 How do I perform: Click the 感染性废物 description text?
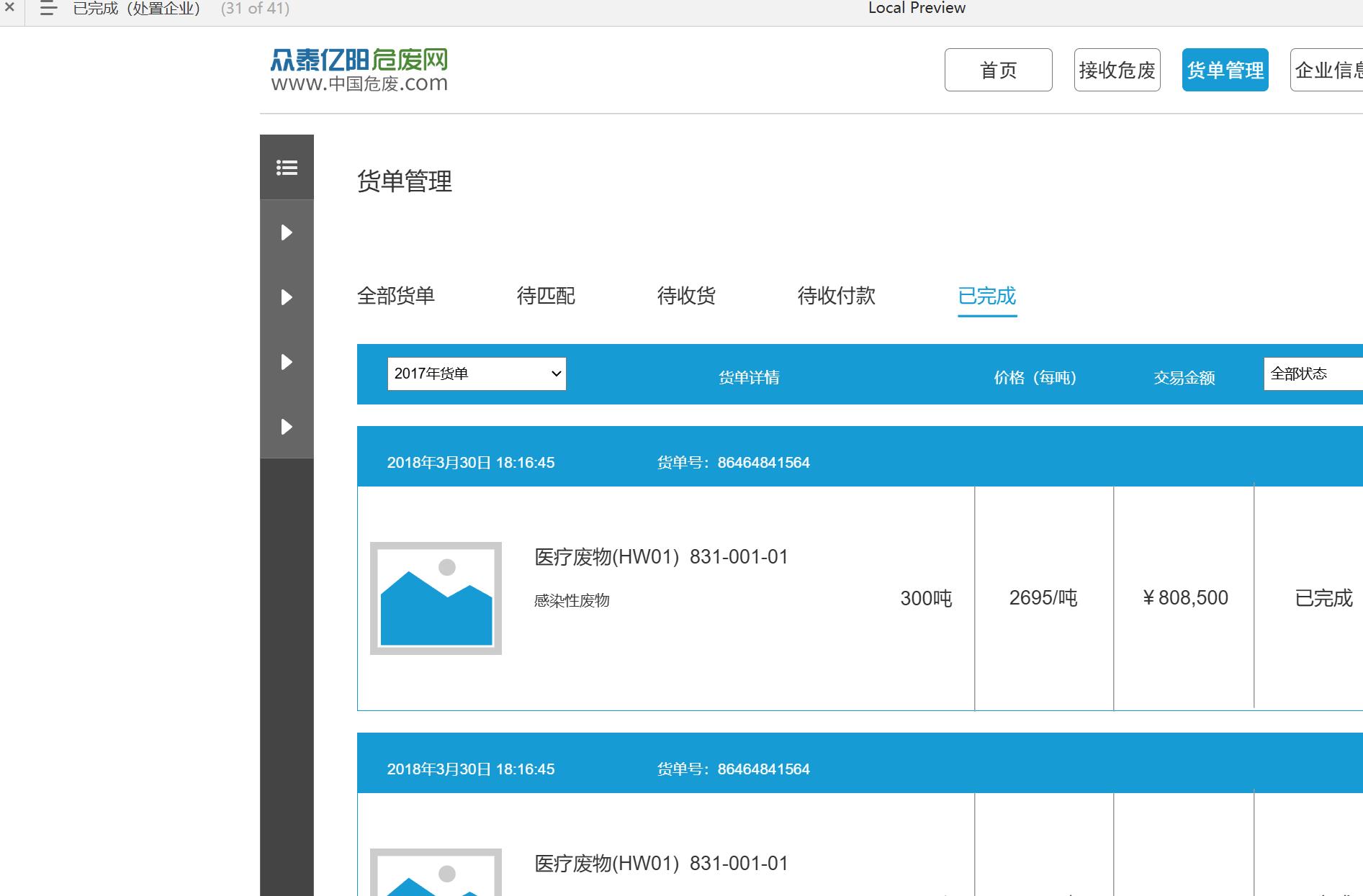[572, 600]
